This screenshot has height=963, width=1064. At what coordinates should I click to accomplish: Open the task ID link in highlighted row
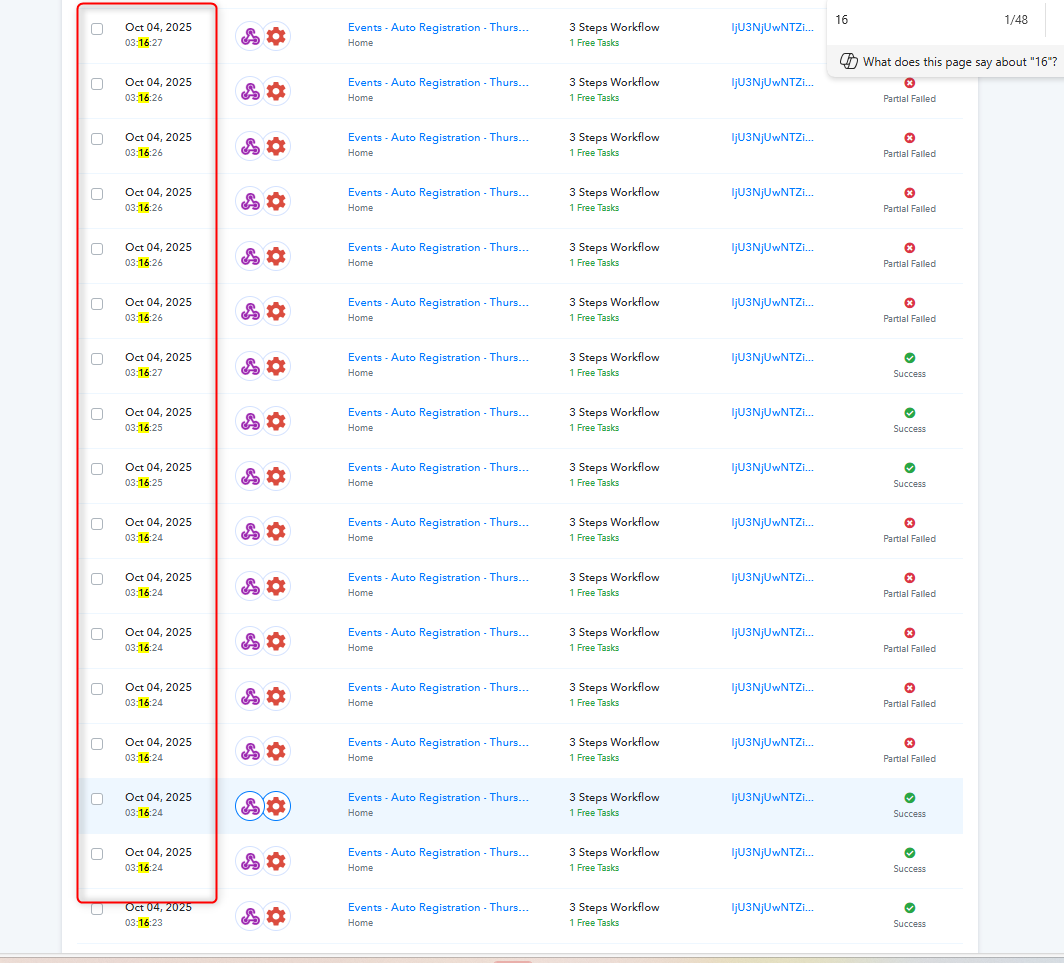[x=772, y=798]
